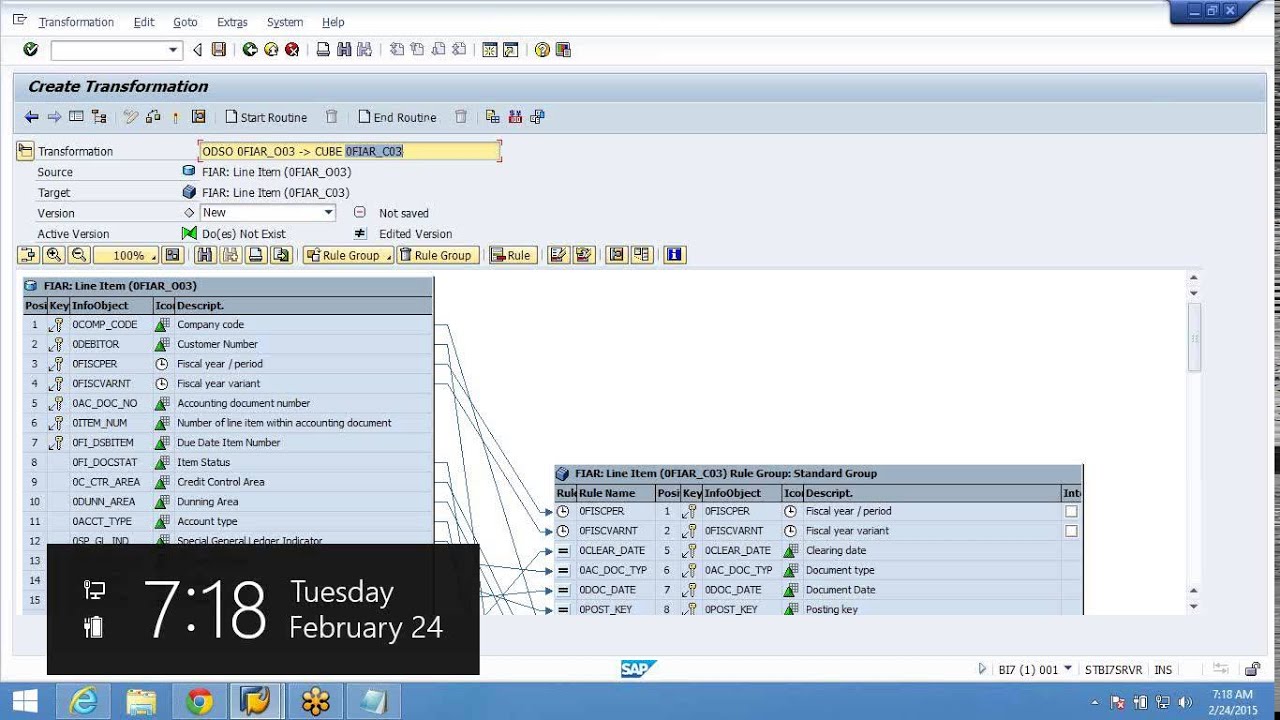Click the Save disk icon in standard toolbar

pyautogui.click(x=219, y=49)
